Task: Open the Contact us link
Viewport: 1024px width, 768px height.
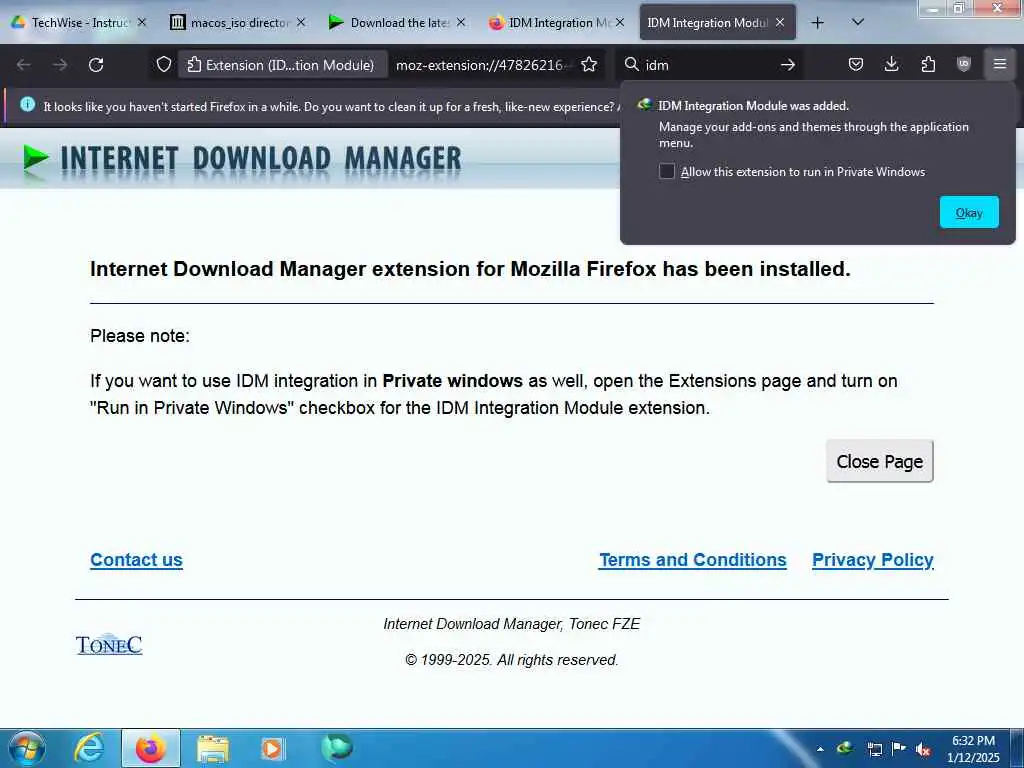Action: (x=136, y=560)
